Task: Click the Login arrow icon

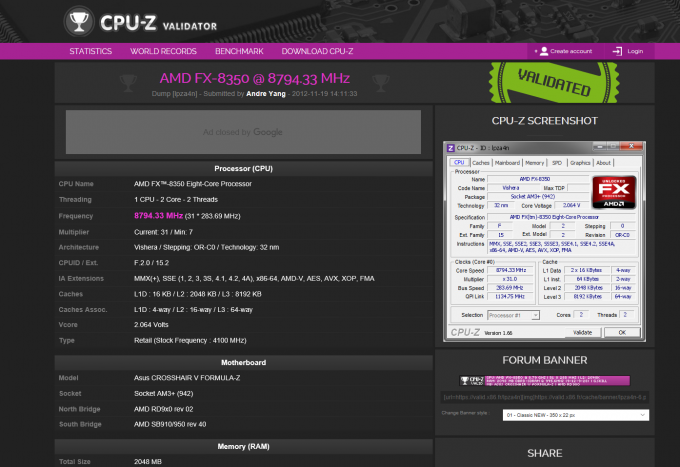Action: point(617,51)
